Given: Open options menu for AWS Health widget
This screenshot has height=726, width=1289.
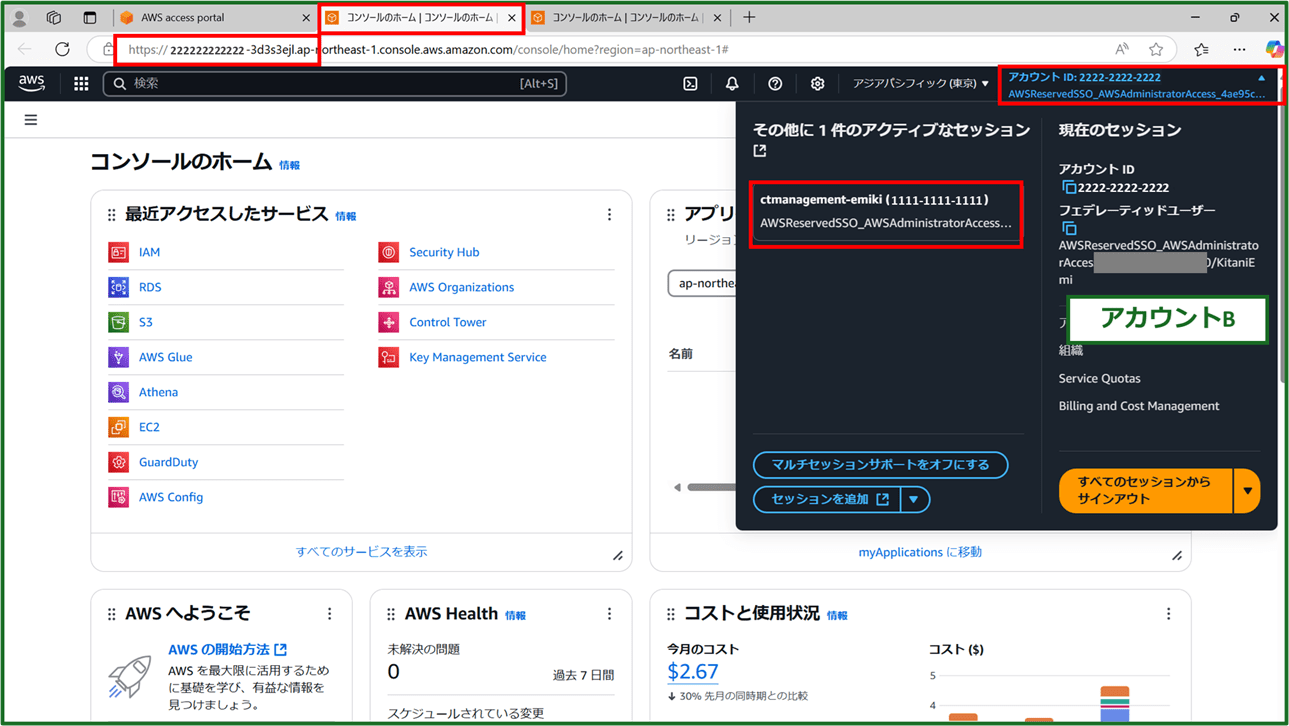Looking at the screenshot, I should tap(609, 614).
